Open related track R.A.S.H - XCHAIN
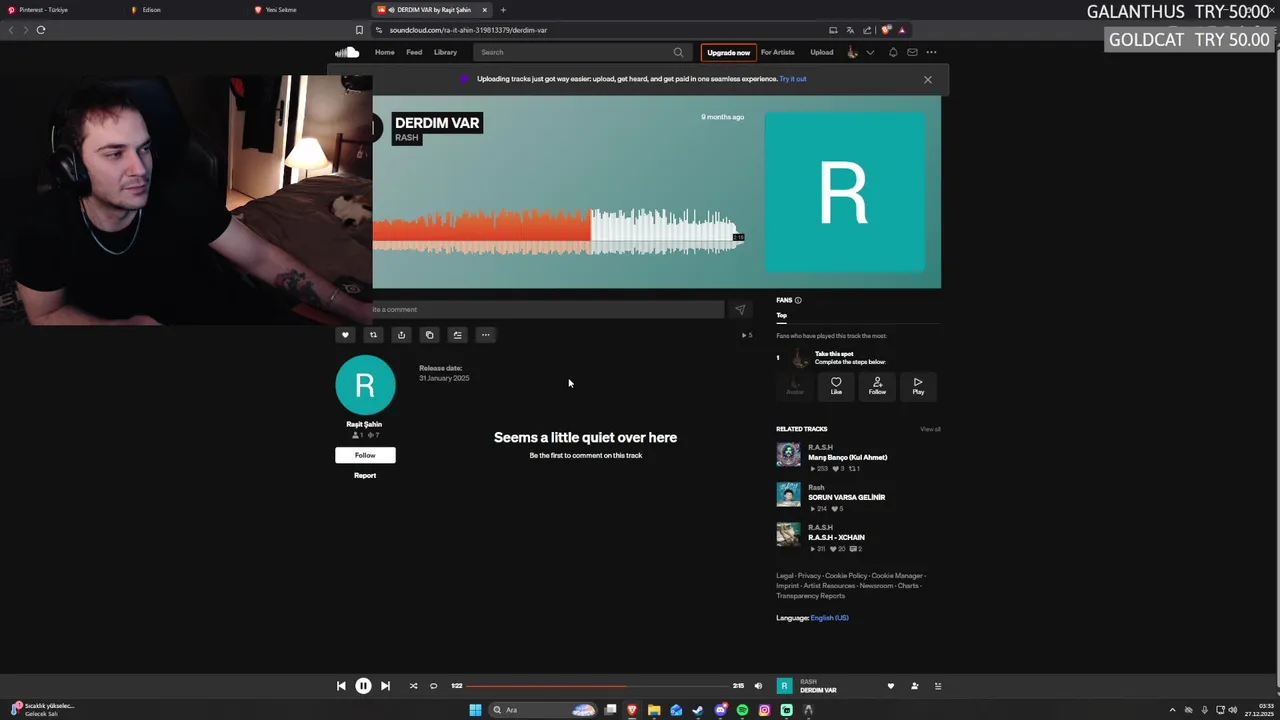This screenshot has height=720, width=1280. (x=836, y=537)
